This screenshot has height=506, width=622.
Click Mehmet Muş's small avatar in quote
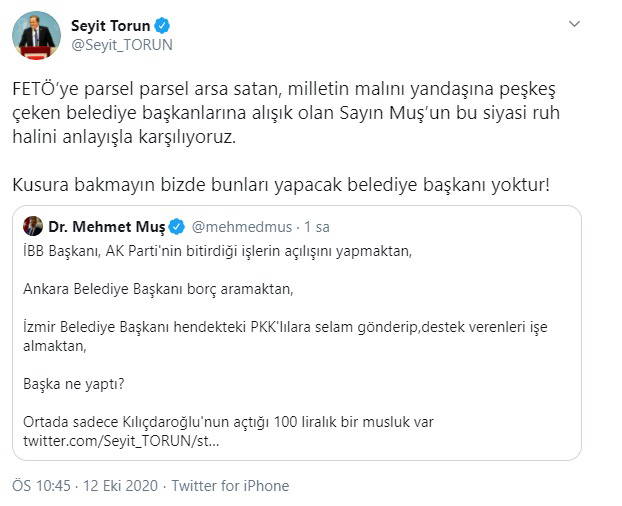point(33,226)
